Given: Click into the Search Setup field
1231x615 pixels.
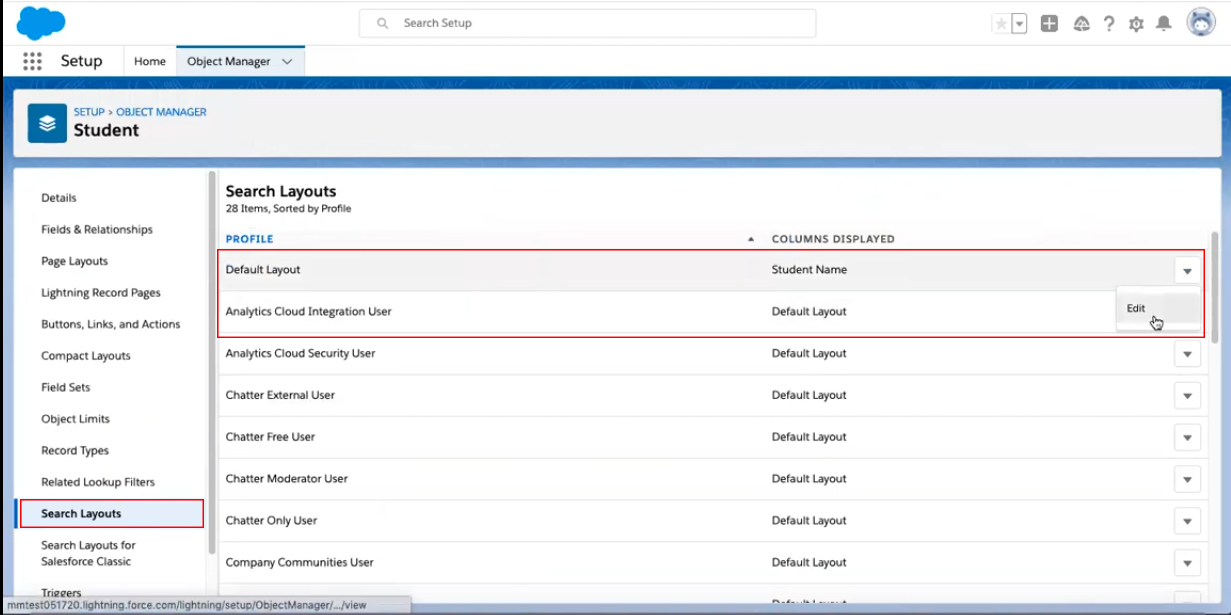Looking at the screenshot, I should pyautogui.click(x=587, y=23).
